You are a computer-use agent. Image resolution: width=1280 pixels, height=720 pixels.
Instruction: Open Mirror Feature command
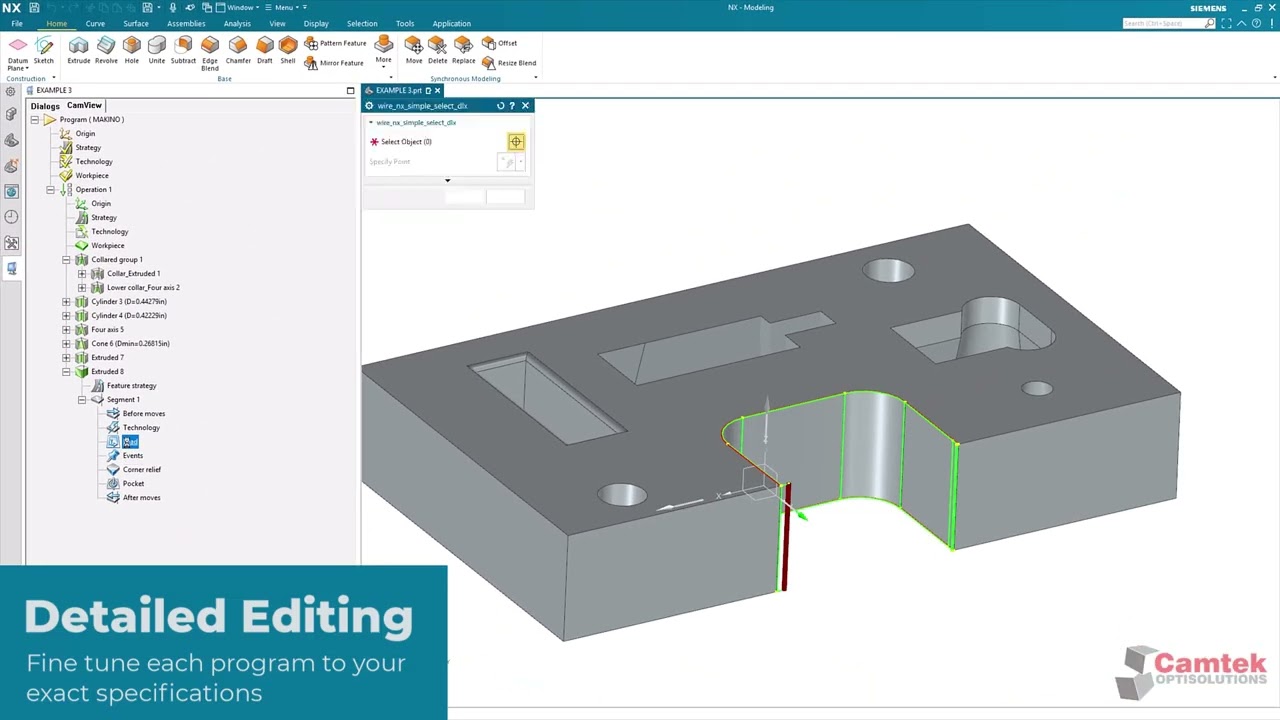click(x=334, y=63)
